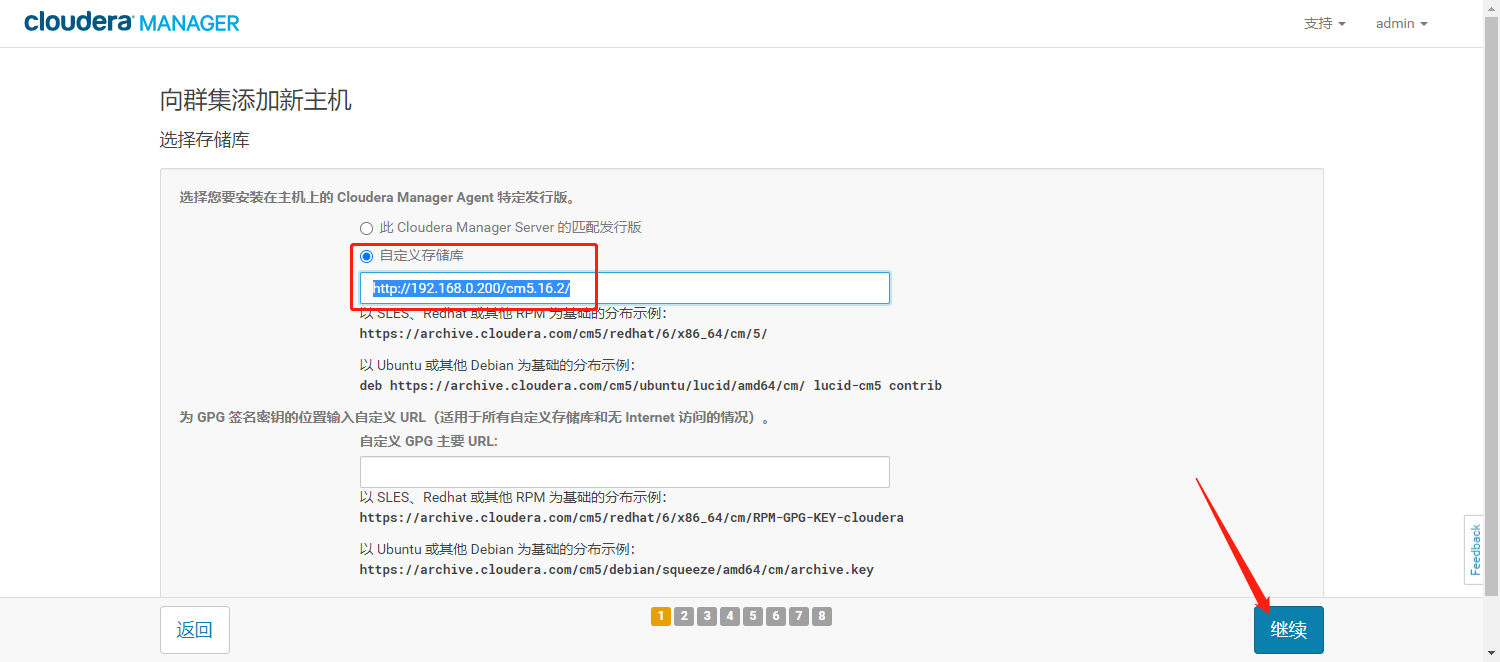Click the deb ubuntu lucid-cm5 contrib example text

tap(651, 385)
